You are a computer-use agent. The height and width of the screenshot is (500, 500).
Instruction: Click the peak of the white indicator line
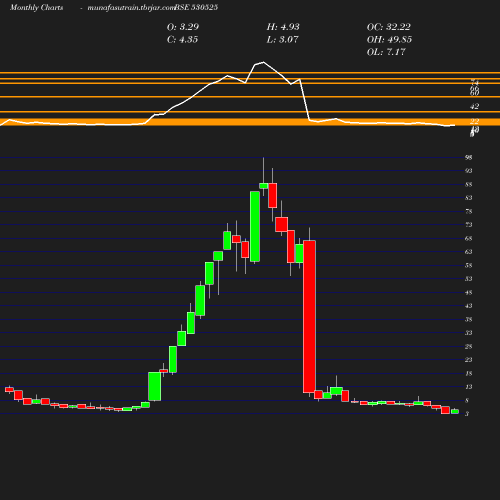[263, 62]
